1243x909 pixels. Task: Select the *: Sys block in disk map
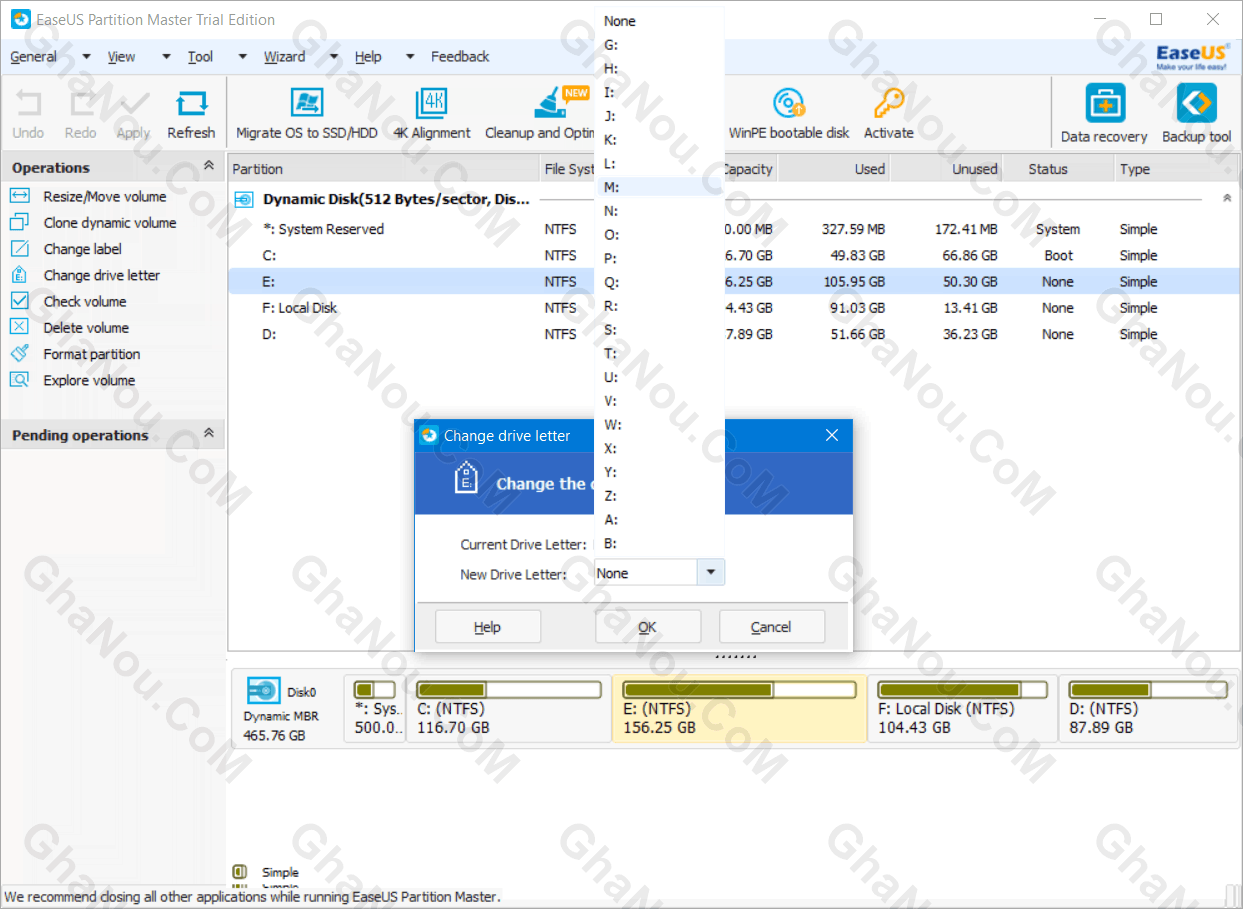coord(375,708)
